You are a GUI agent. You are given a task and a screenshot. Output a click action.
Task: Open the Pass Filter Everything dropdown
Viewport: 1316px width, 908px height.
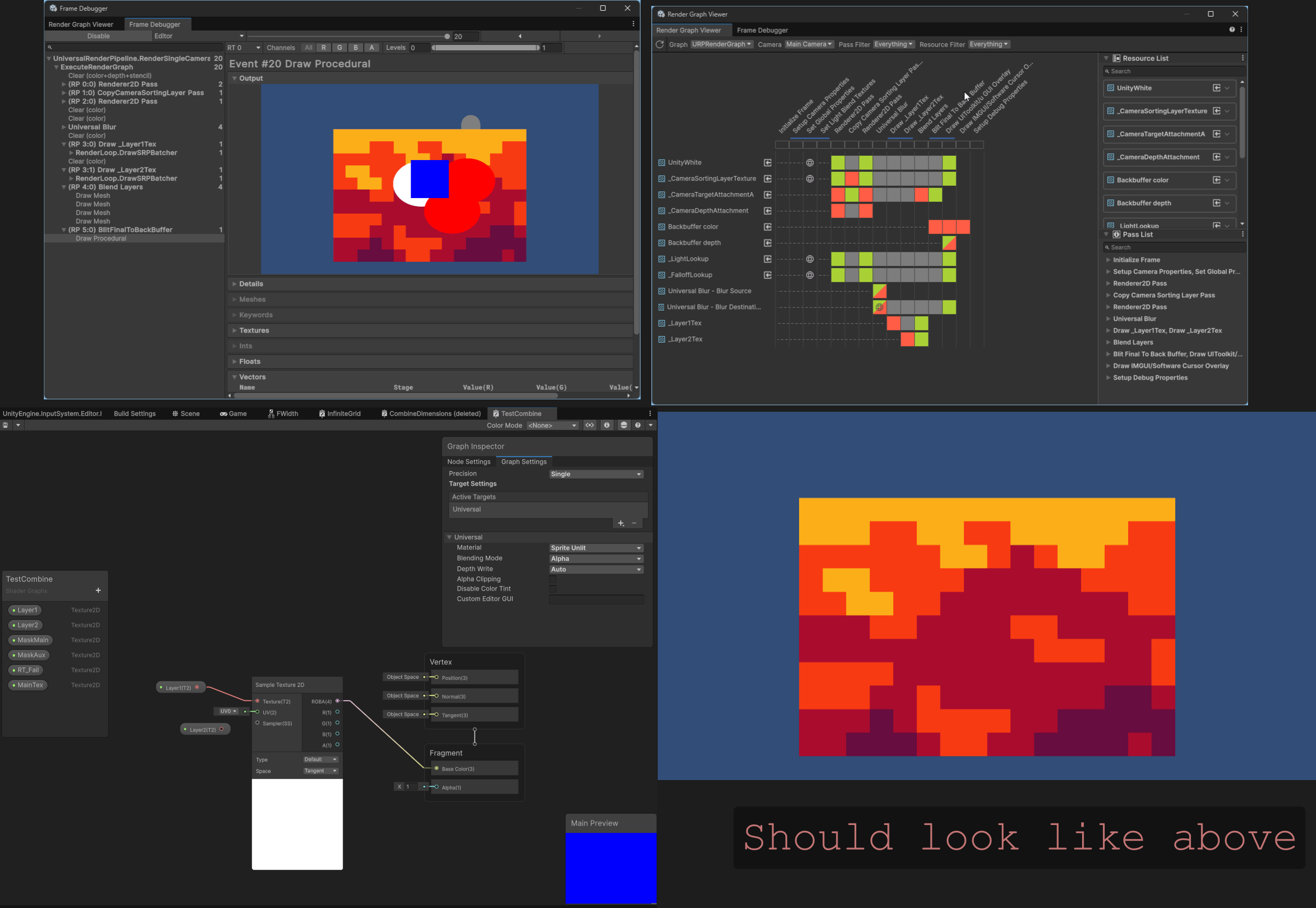coord(894,44)
